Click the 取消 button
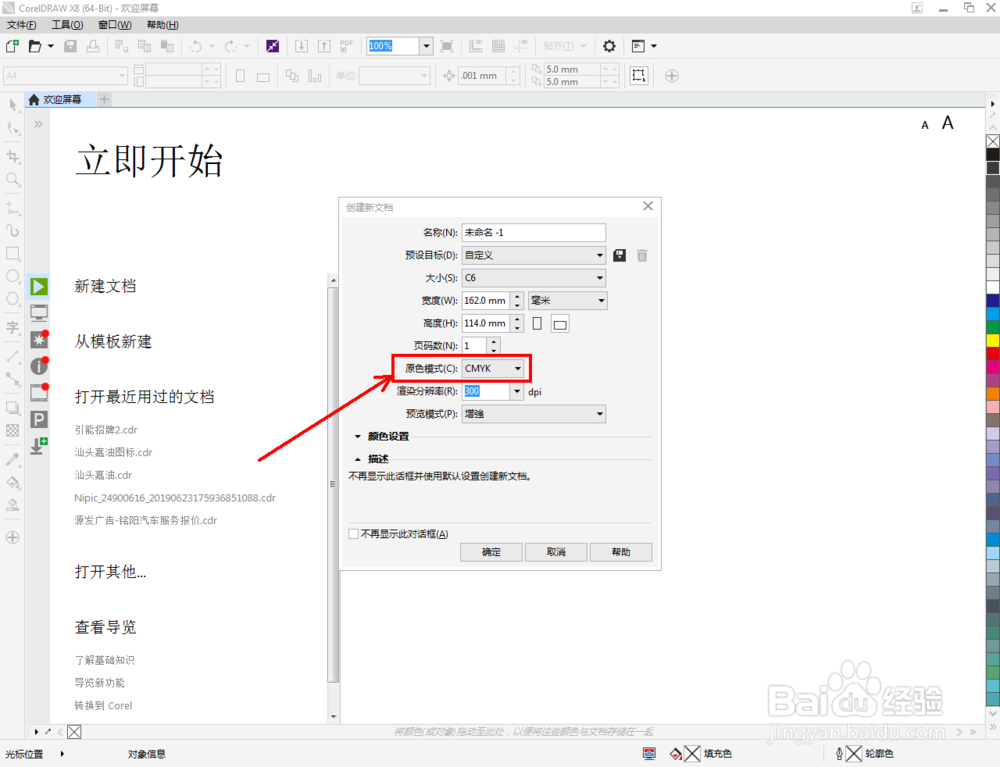 click(556, 552)
